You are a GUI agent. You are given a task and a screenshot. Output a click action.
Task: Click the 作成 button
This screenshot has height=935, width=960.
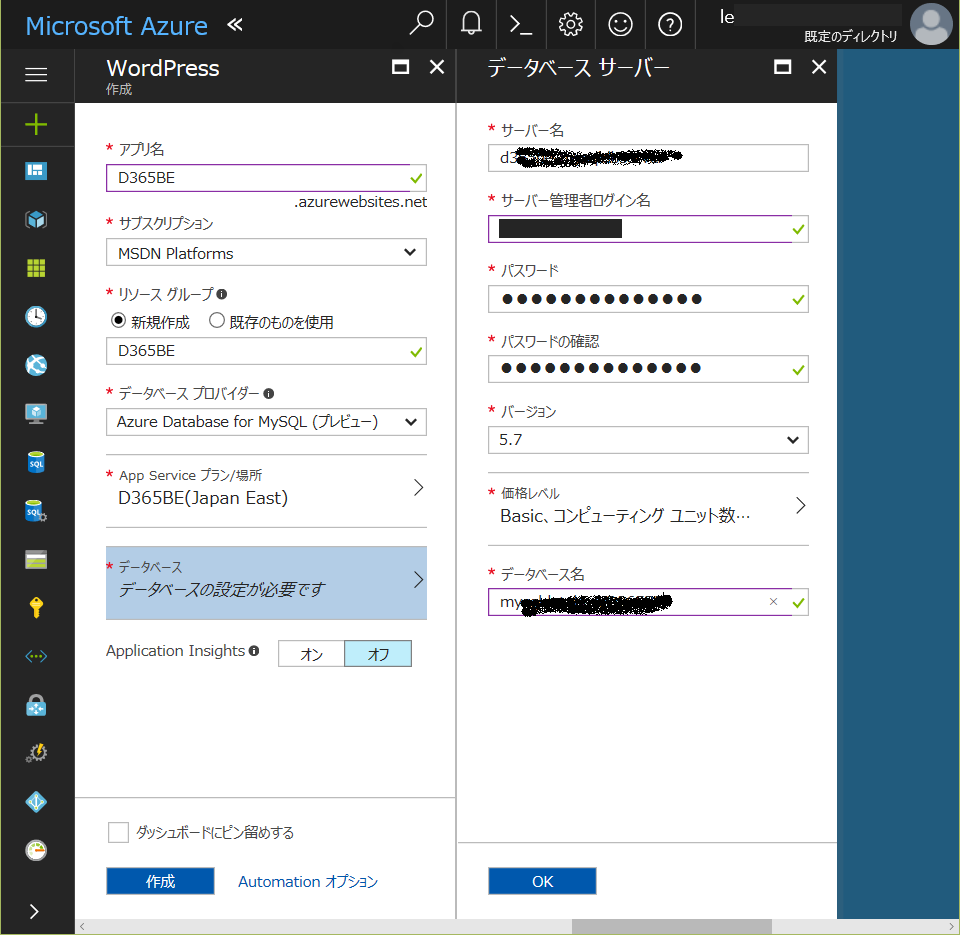pos(160,881)
